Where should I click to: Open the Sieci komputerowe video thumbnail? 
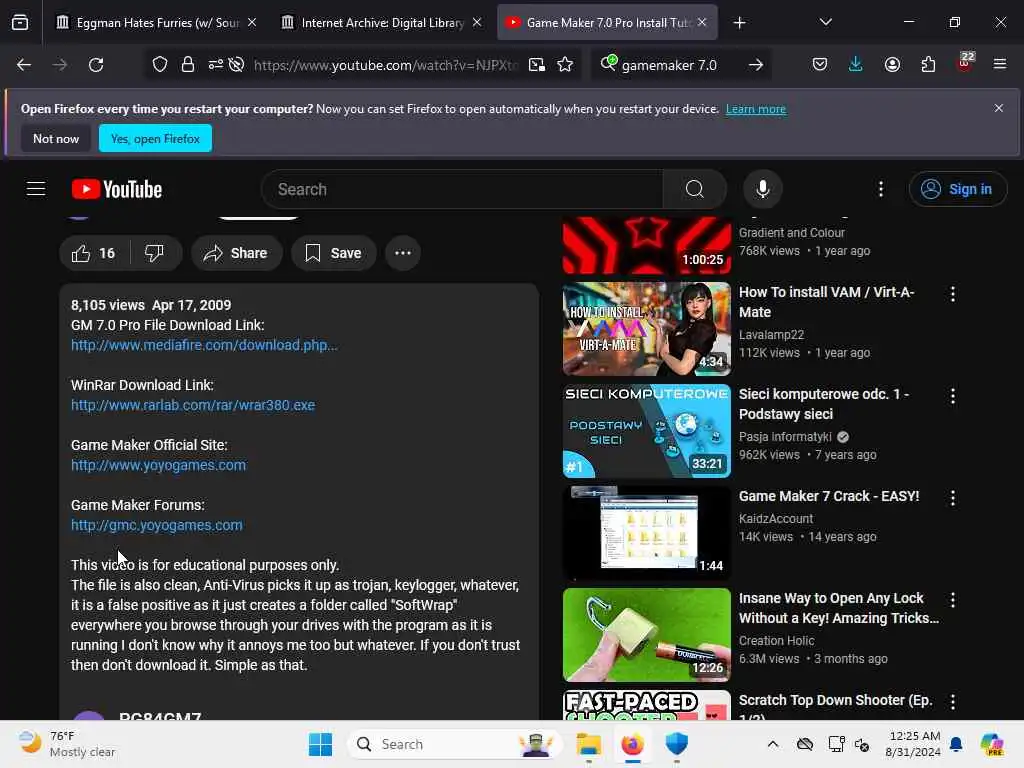tap(647, 431)
